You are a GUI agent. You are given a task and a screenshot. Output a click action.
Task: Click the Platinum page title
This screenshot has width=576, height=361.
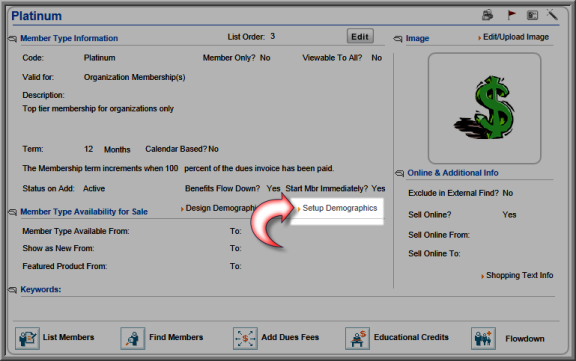pyautogui.click(x=36, y=16)
